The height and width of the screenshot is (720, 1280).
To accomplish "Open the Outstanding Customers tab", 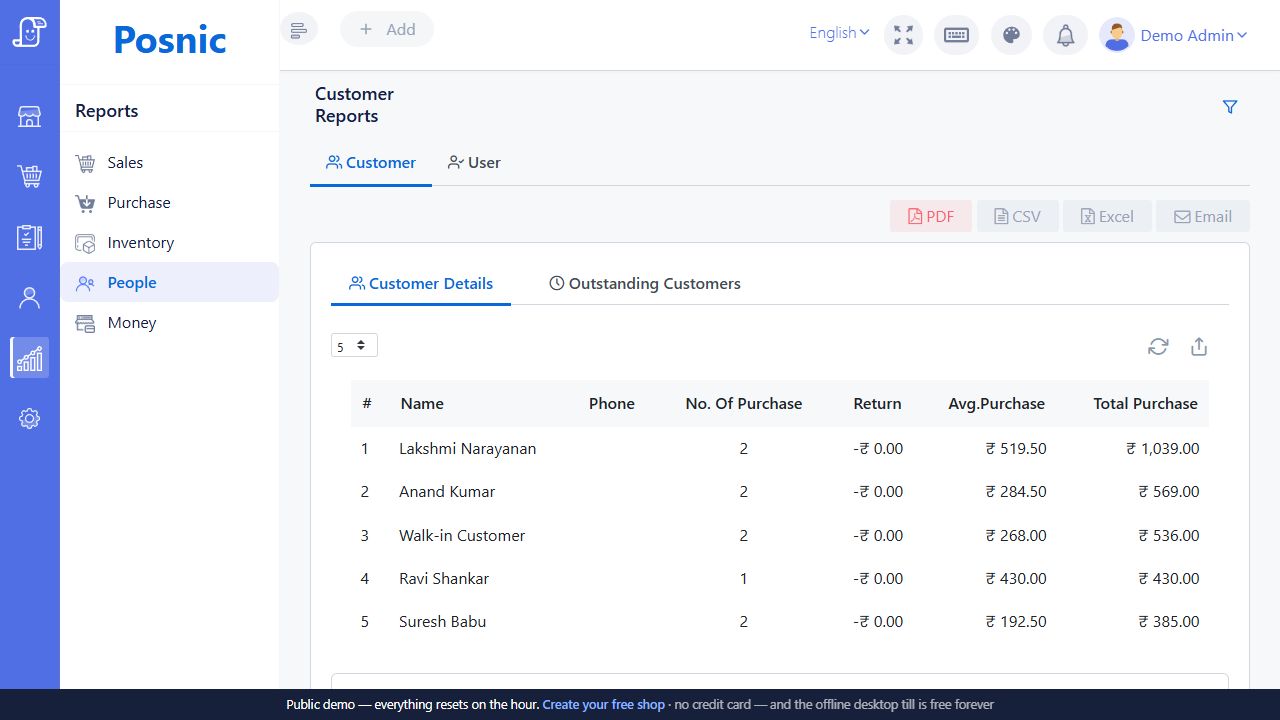I will click(645, 283).
